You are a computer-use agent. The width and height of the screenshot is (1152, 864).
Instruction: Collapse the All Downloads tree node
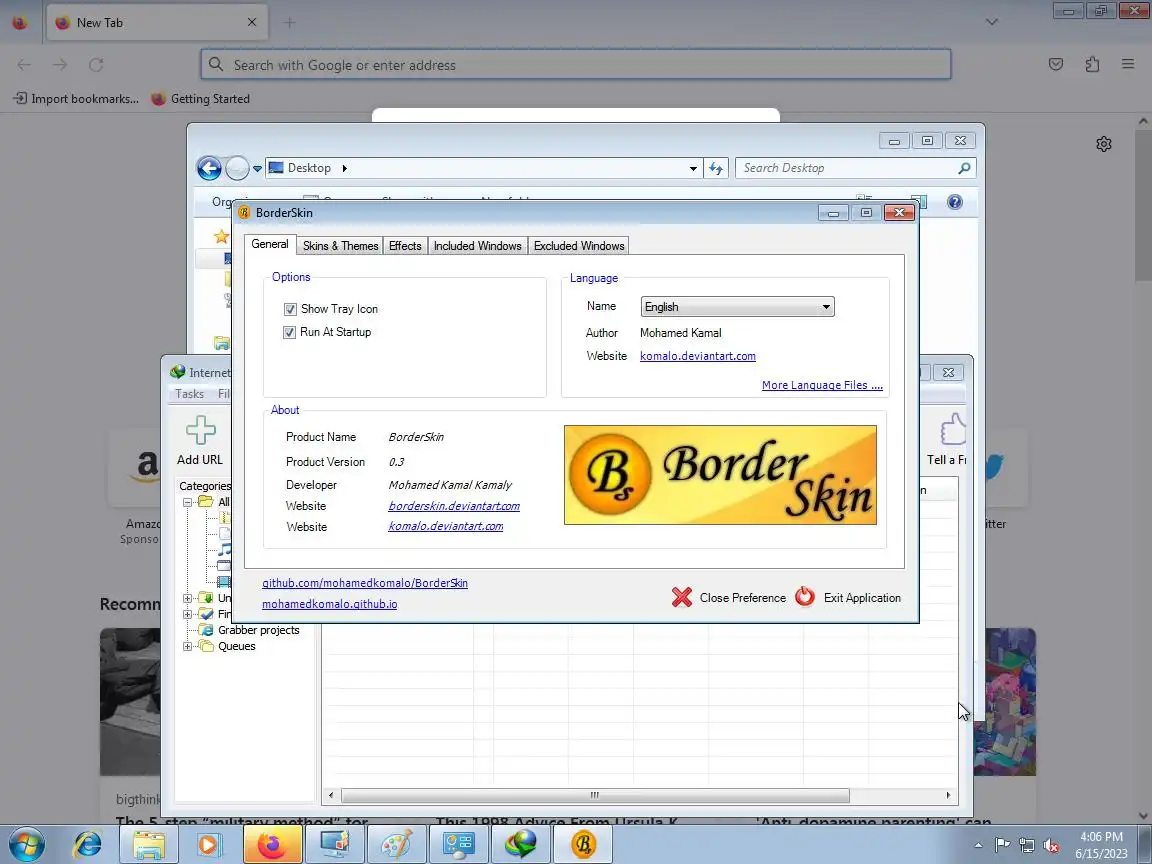pyautogui.click(x=187, y=503)
